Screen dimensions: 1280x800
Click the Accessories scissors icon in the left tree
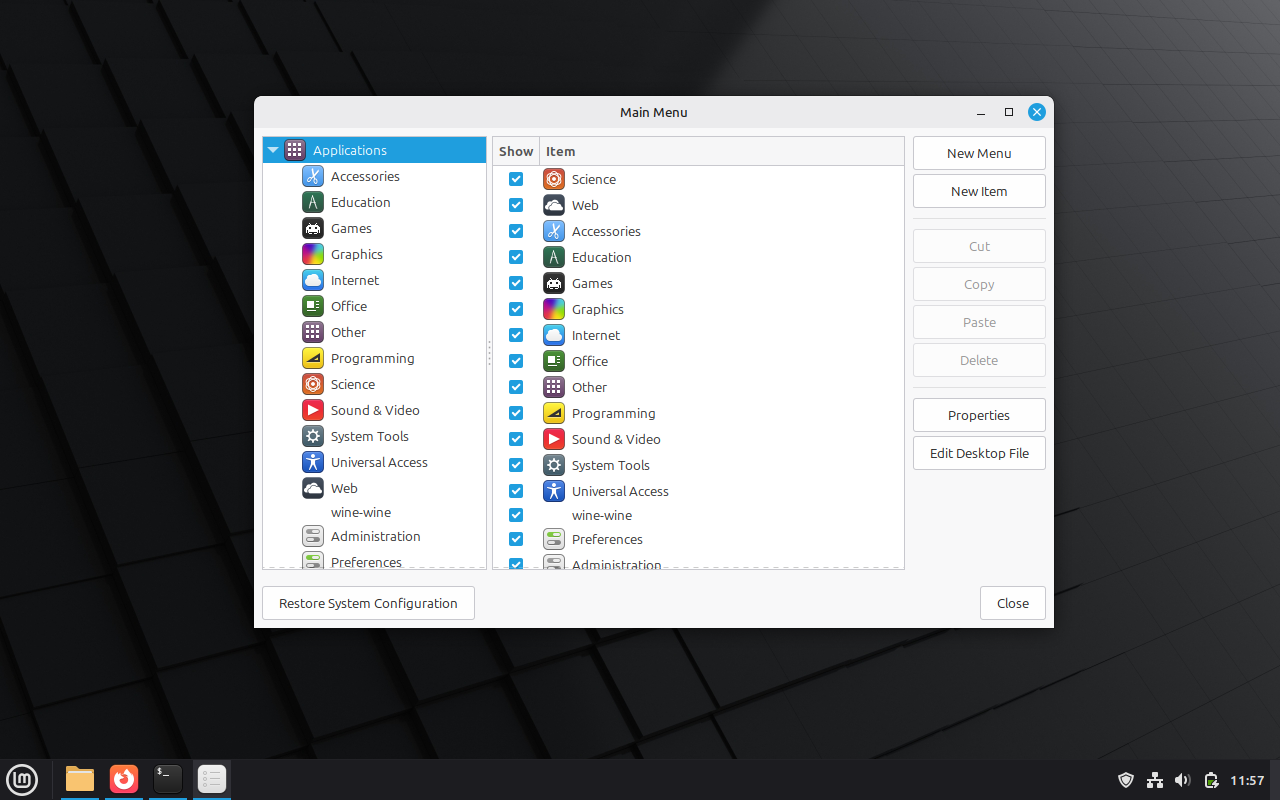313,176
